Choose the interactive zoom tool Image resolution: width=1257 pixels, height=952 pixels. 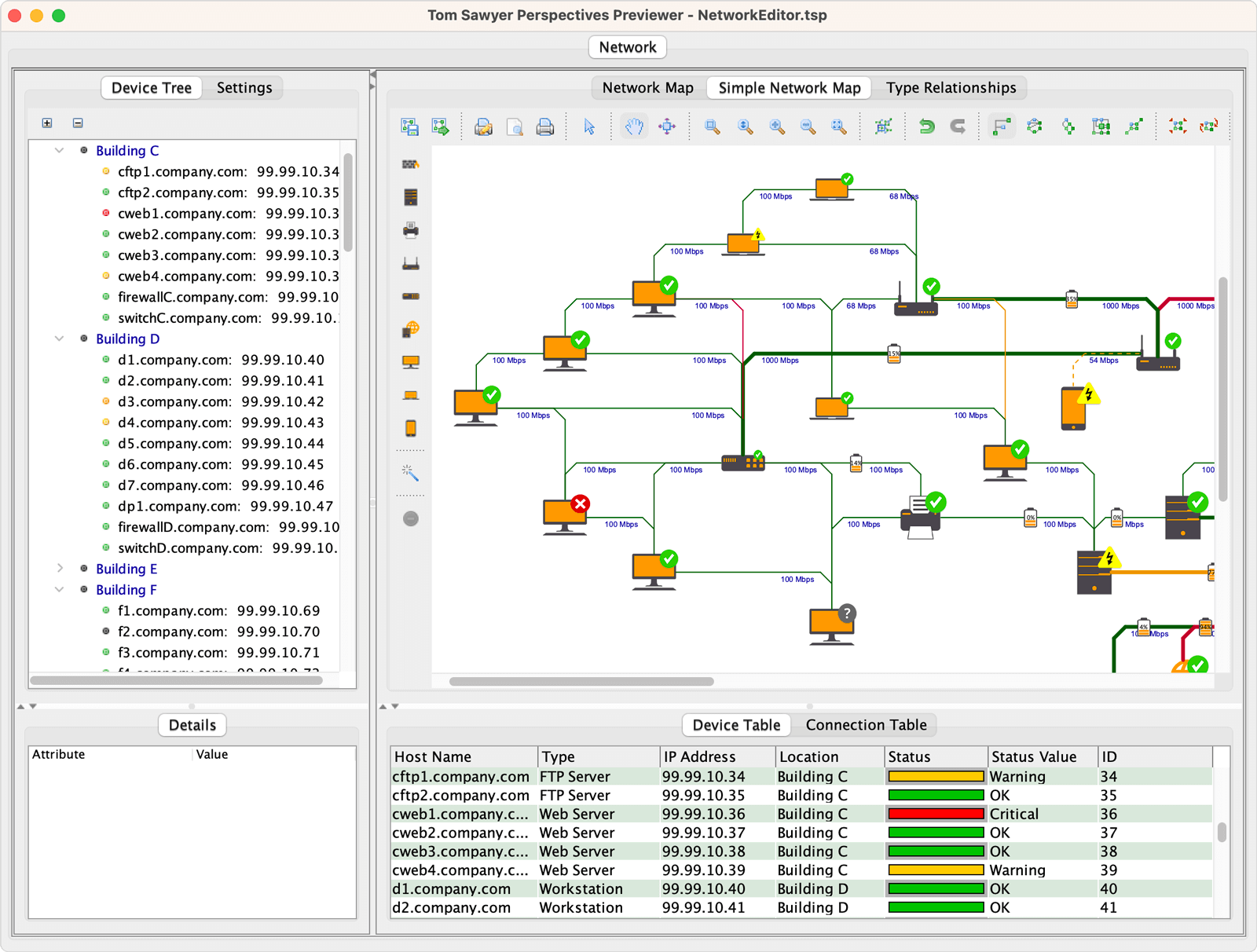[x=745, y=126]
